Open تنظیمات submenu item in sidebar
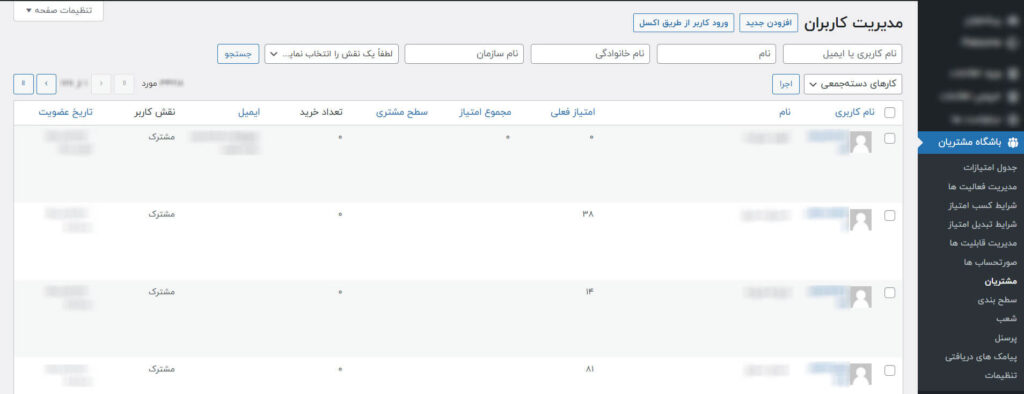Screen dimensions: 1024x394 (1000, 376)
